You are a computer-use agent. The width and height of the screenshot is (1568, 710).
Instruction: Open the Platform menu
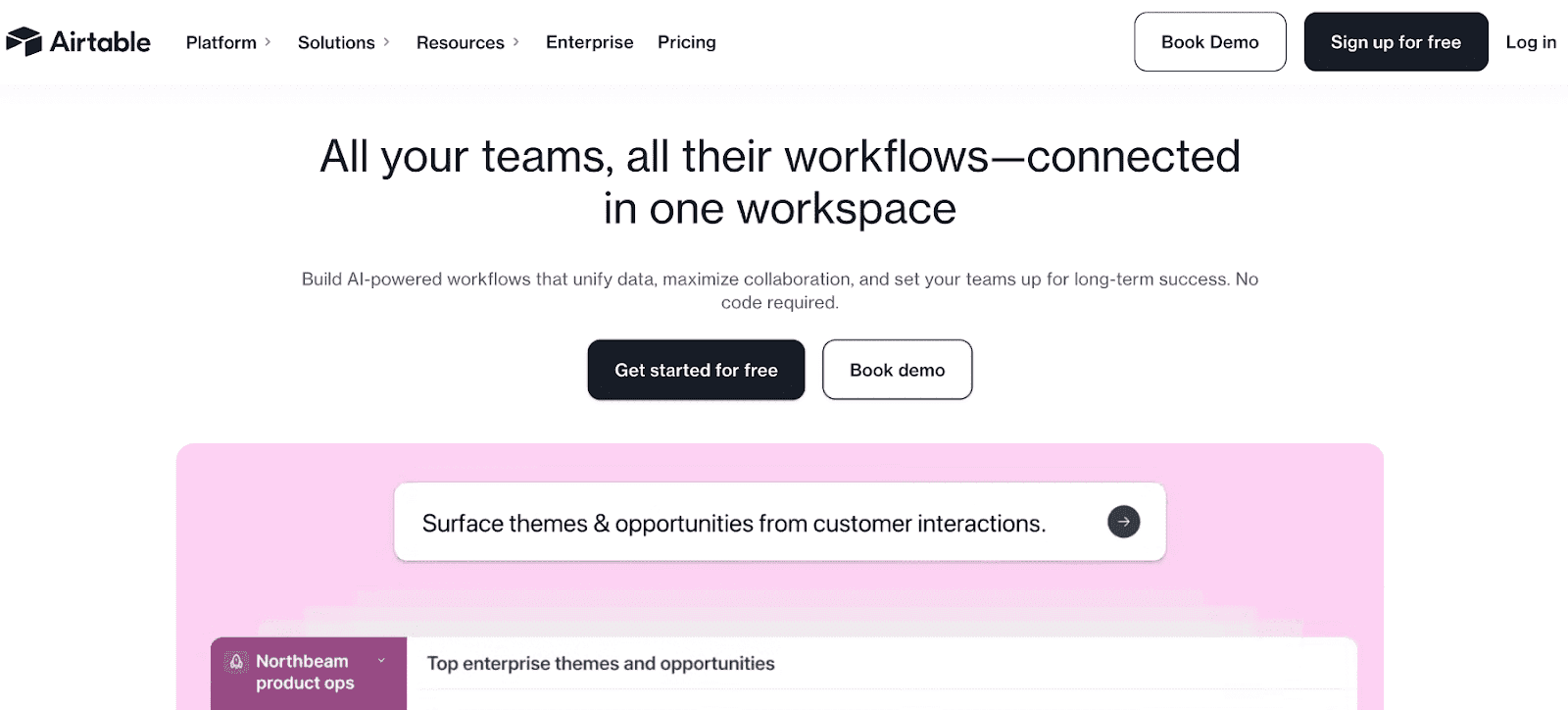tap(222, 42)
